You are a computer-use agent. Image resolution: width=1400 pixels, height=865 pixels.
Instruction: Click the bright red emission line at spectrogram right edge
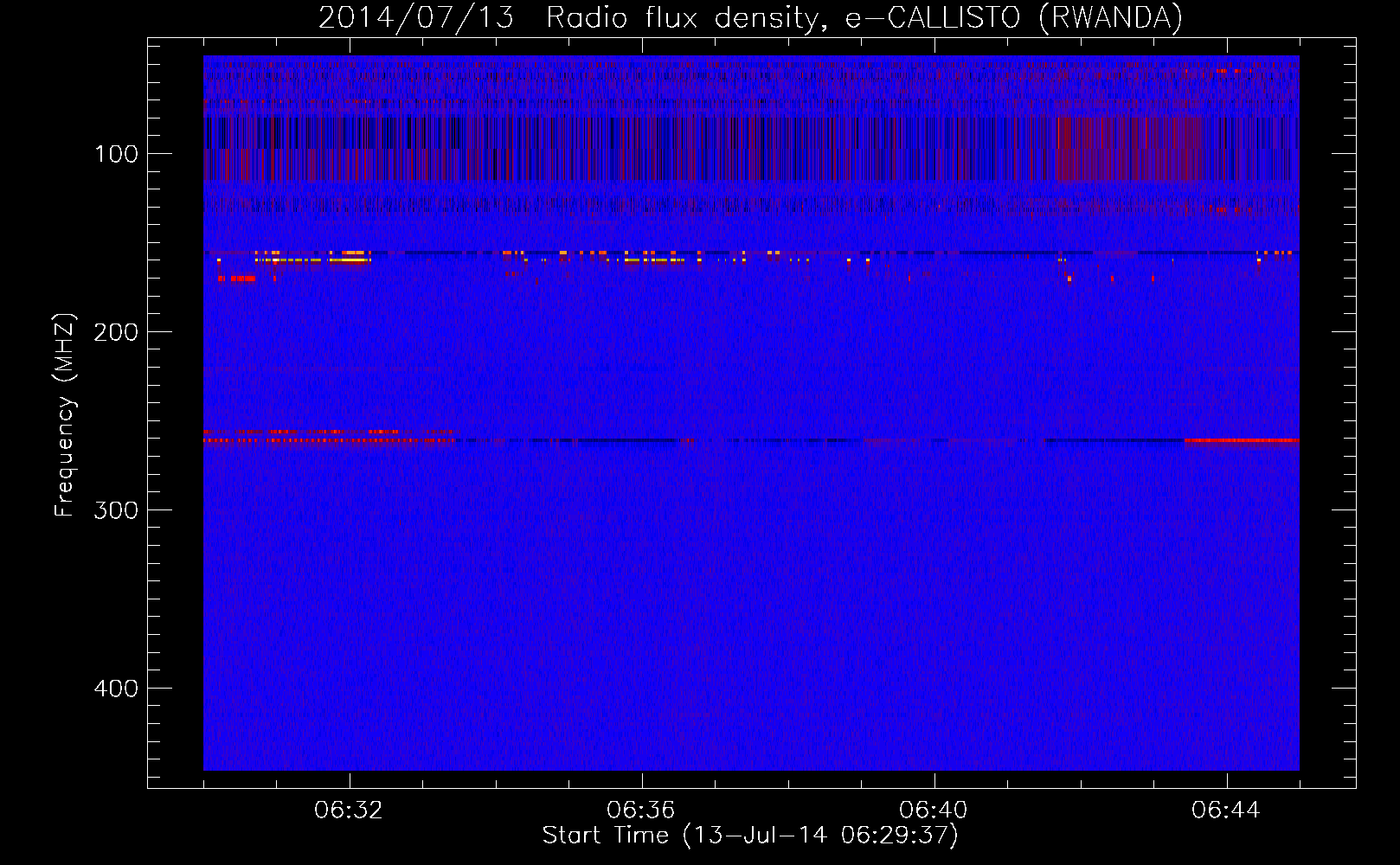[x=1242, y=440]
